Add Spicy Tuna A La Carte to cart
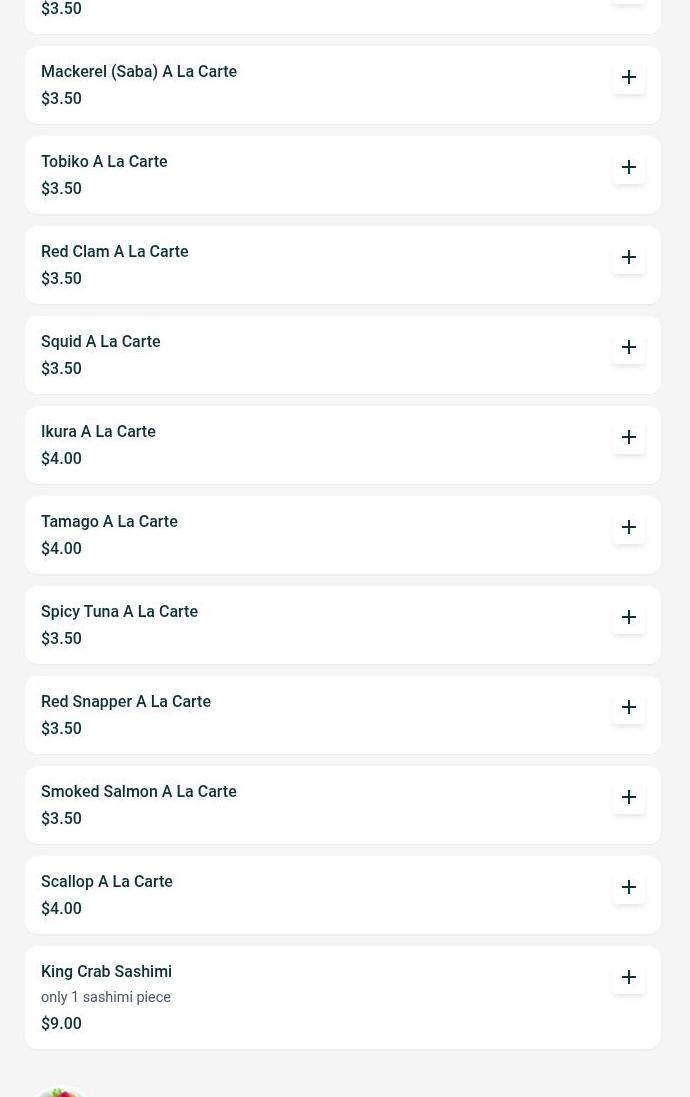690x1097 pixels. coord(628,617)
